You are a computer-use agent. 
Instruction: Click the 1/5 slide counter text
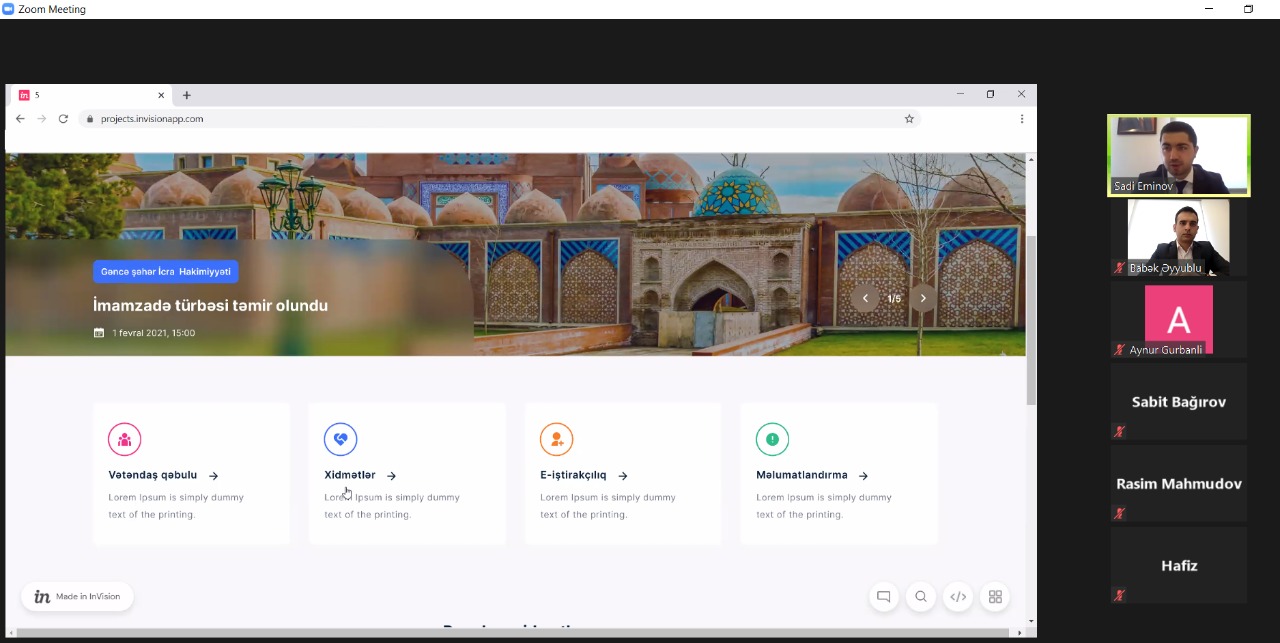(x=894, y=299)
